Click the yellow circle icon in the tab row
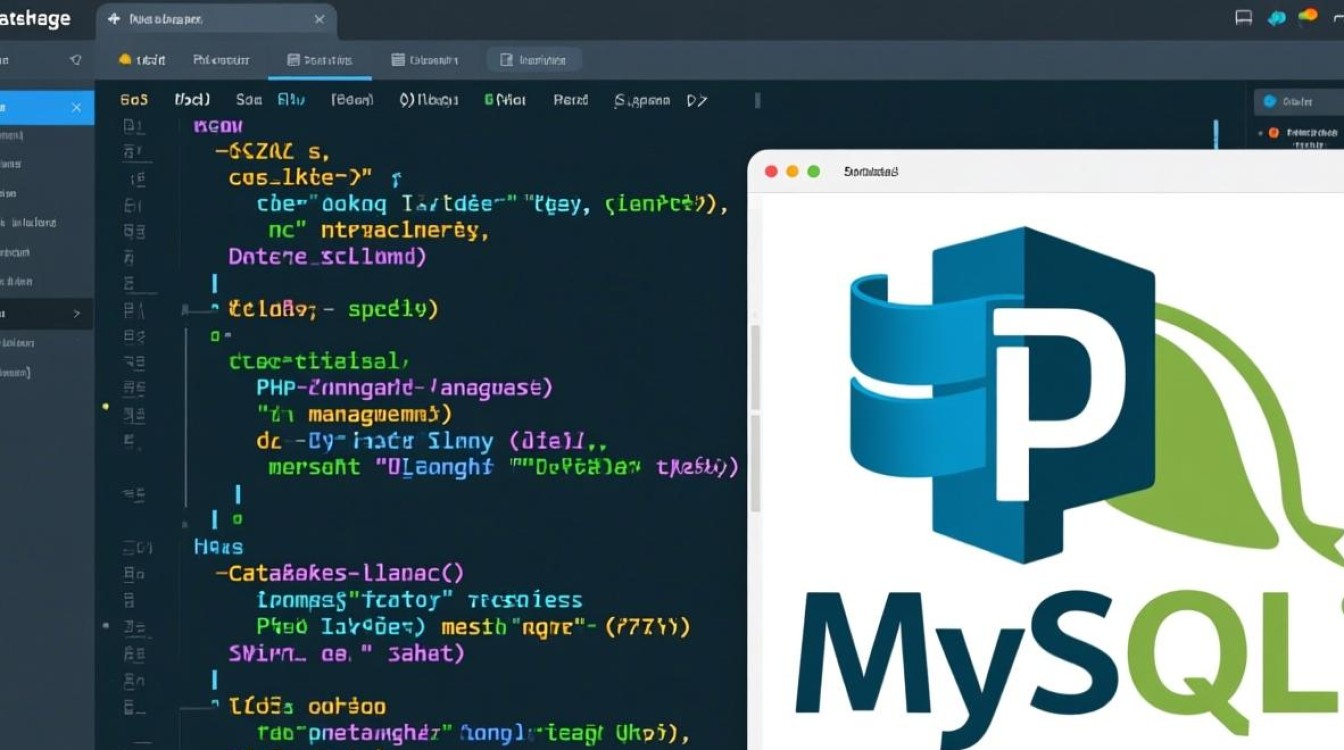Image resolution: width=1344 pixels, height=750 pixels. 126,60
